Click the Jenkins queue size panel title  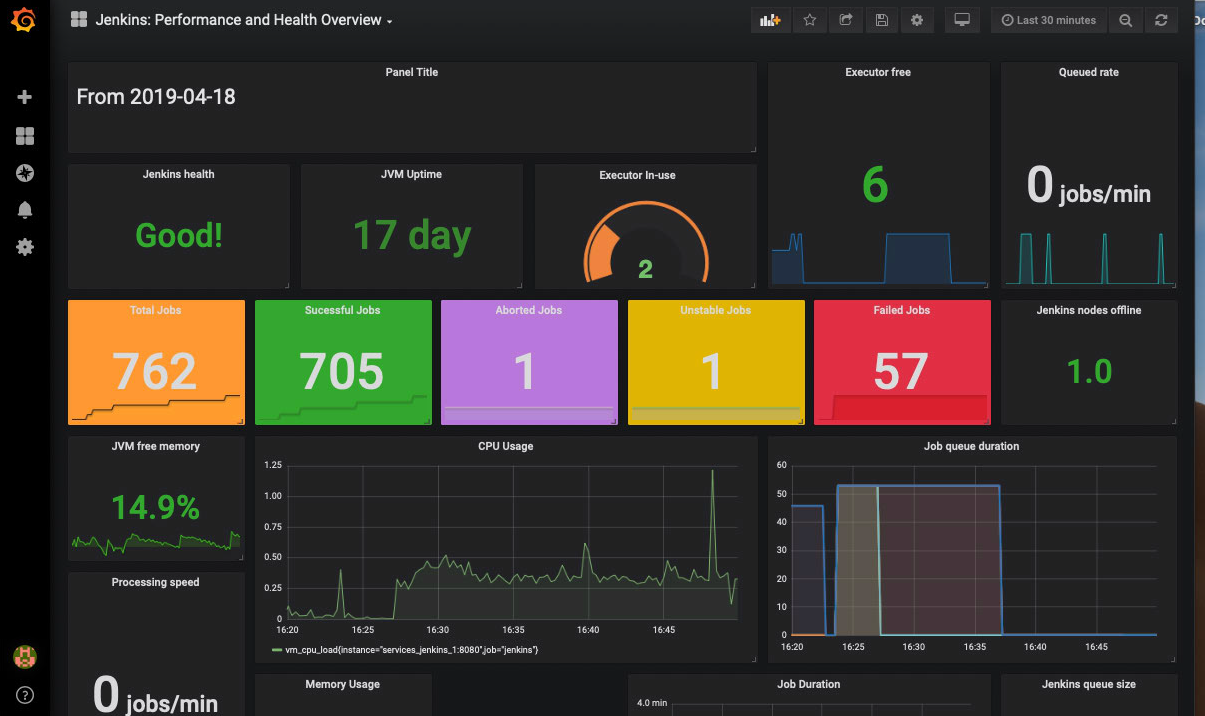(x=1089, y=684)
